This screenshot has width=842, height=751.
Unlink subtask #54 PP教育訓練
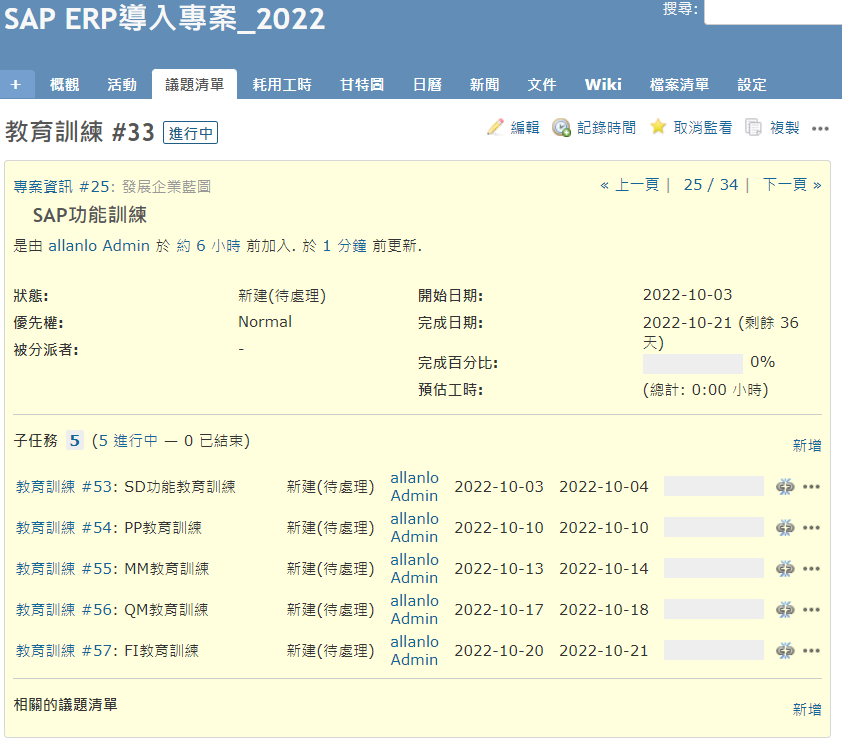(x=785, y=528)
